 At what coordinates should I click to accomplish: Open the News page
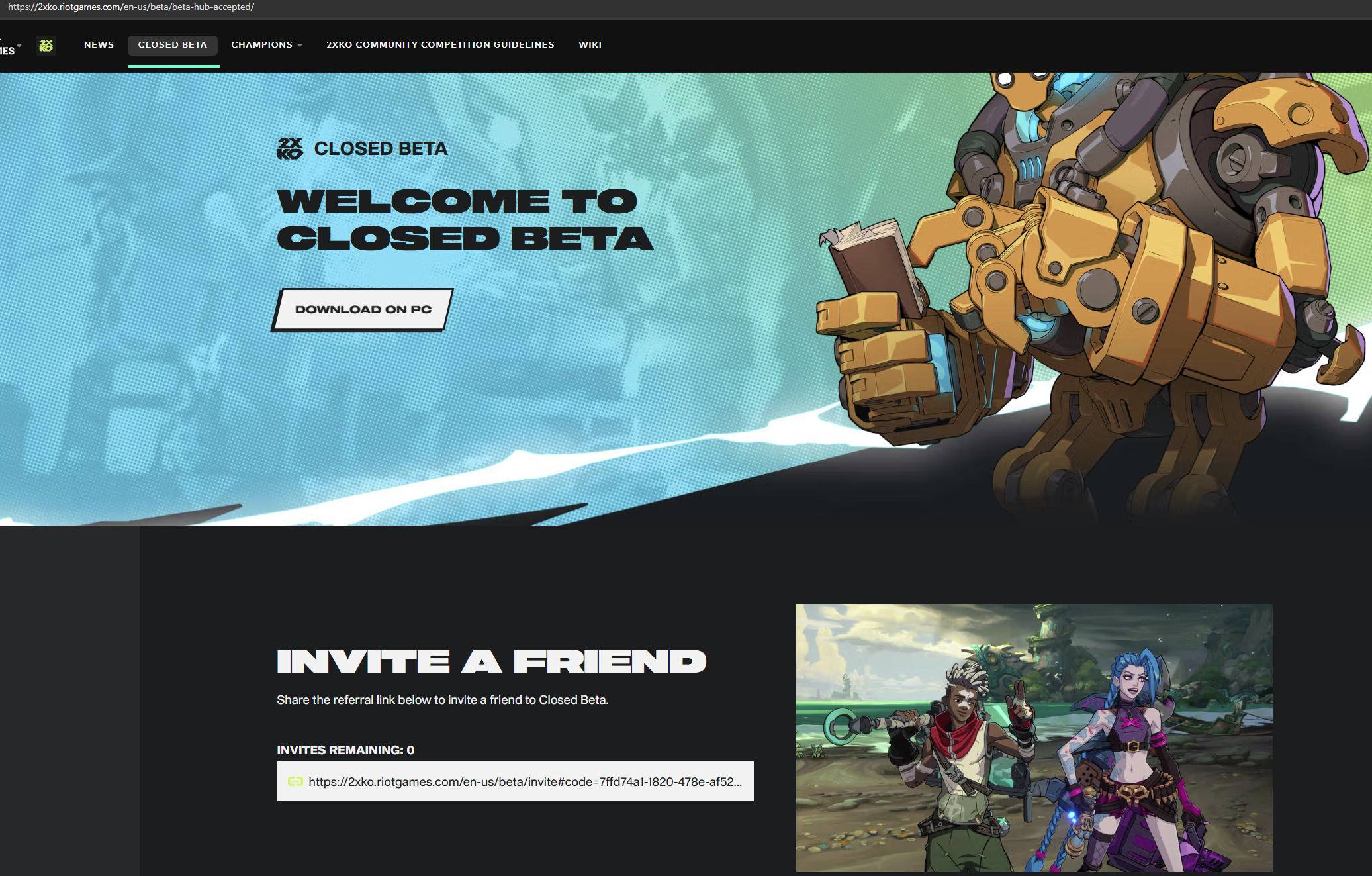click(x=99, y=45)
